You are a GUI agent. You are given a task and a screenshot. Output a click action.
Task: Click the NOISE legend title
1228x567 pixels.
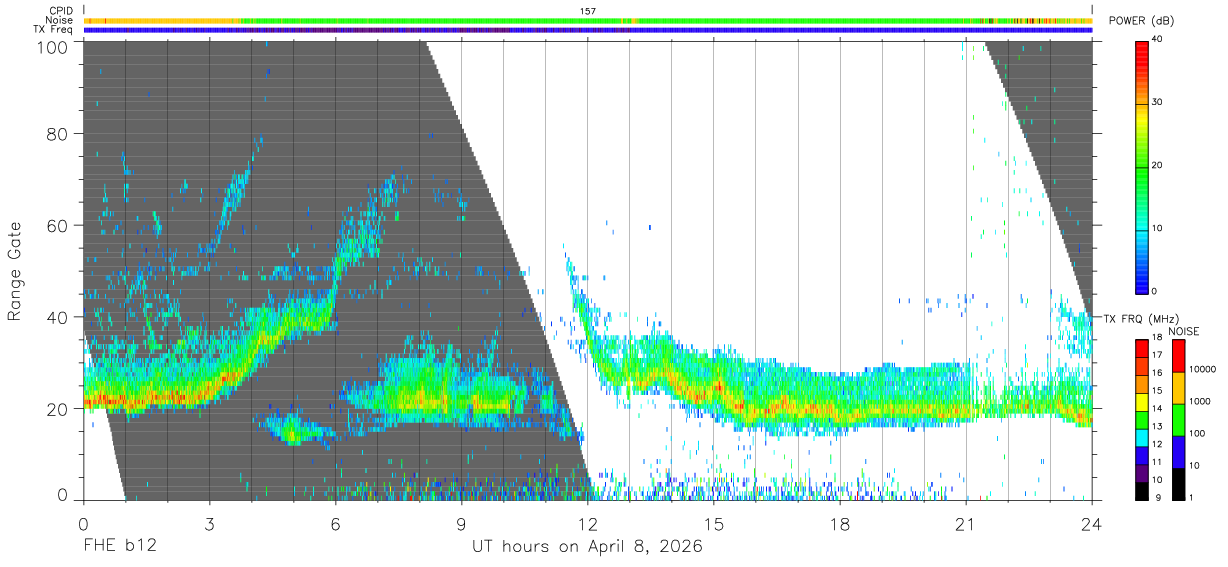coord(1185,331)
